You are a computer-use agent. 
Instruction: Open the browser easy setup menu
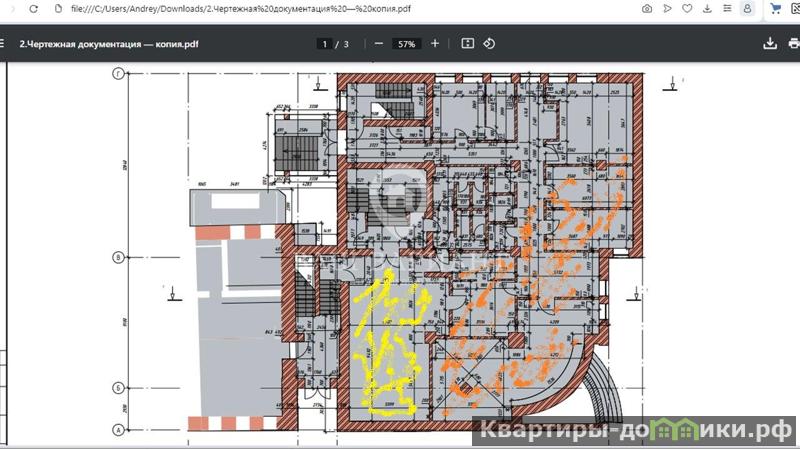(727, 9)
